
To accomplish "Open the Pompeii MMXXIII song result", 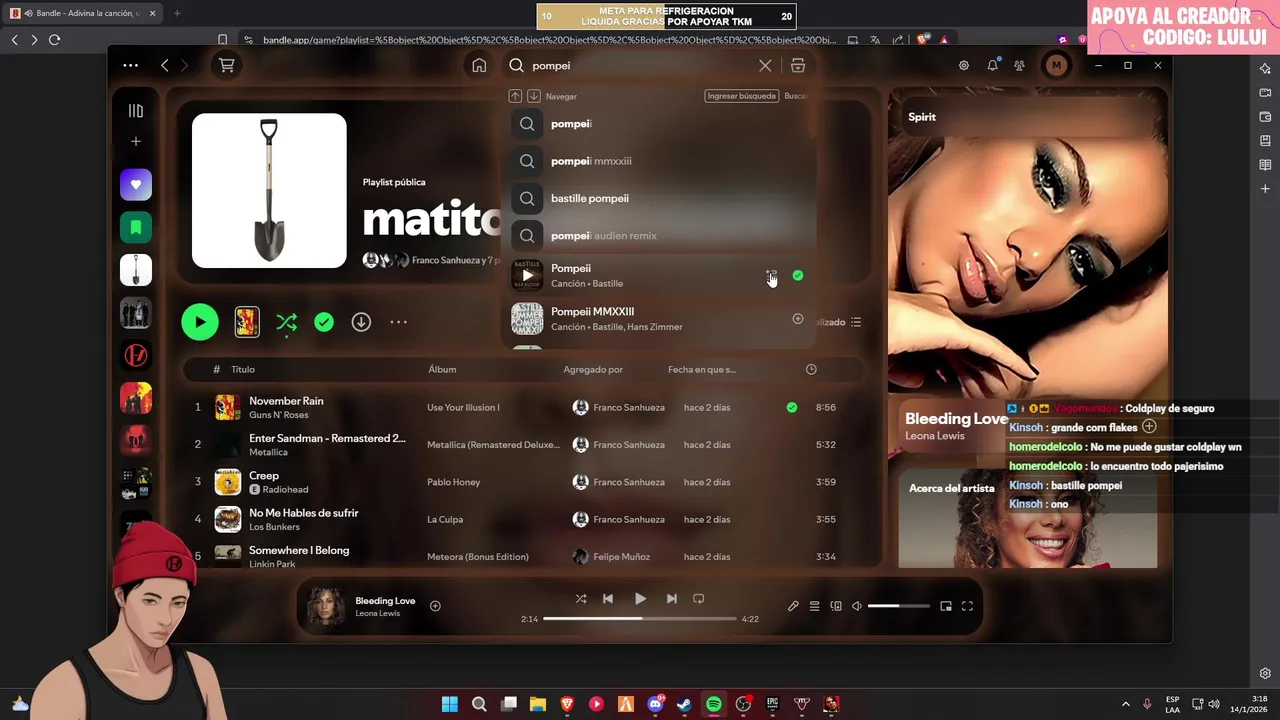I will pyautogui.click(x=660, y=319).
